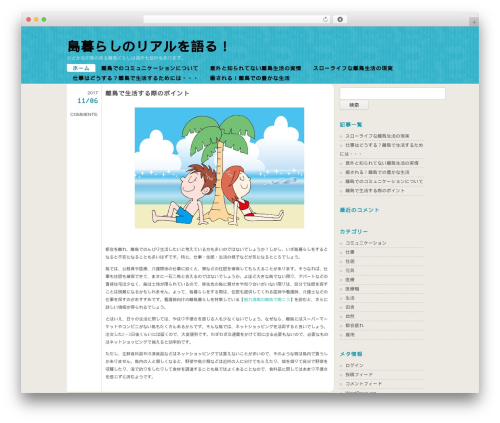The image size is (500, 423).
Task: Open sidebar article 仕事はどうする?離島で生活するためには
Action: [382, 149]
